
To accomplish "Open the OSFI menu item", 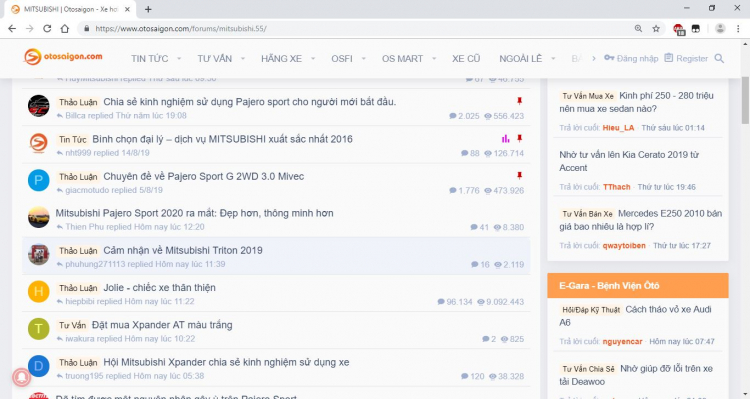I will 342,59.
